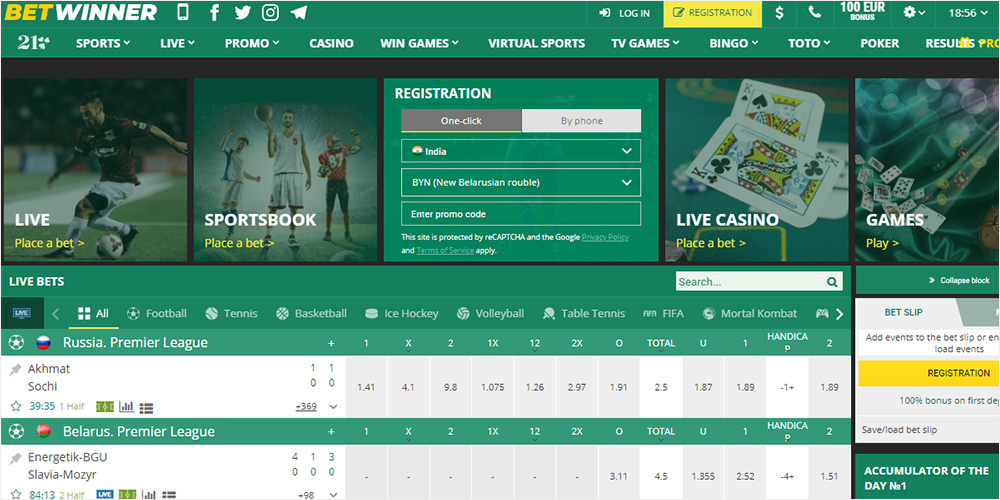Switch to By phone registration tab
1000x500 pixels.
point(582,121)
